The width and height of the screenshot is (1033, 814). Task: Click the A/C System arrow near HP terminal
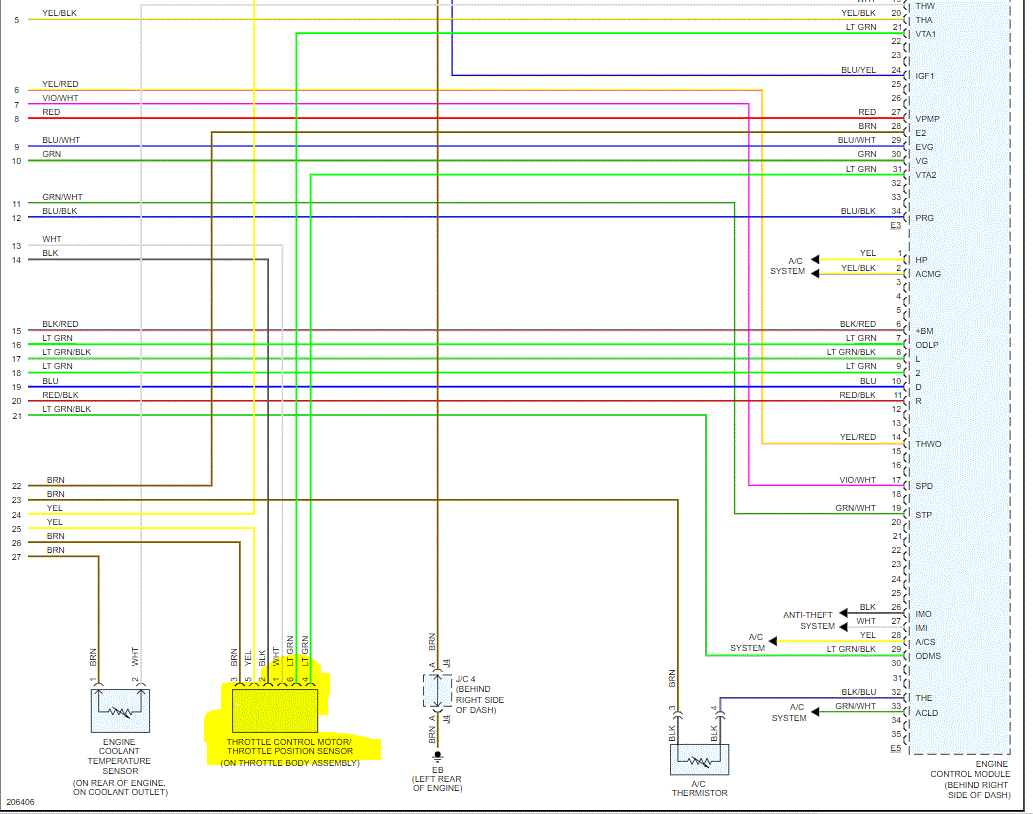[x=815, y=259]
